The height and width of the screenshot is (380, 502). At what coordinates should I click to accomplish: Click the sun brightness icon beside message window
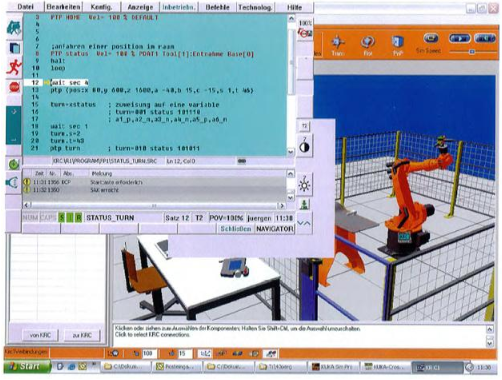click(x=304, y=184)
